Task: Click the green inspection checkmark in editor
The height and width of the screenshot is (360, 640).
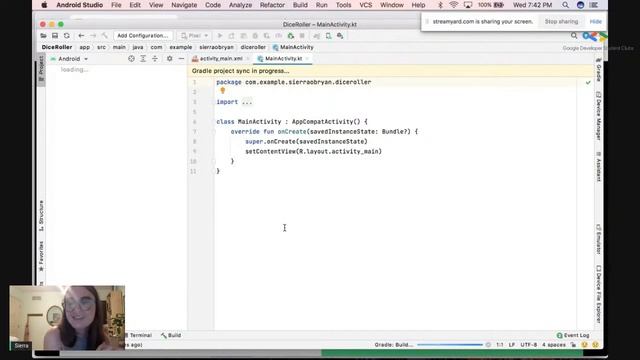Action: 588,82
